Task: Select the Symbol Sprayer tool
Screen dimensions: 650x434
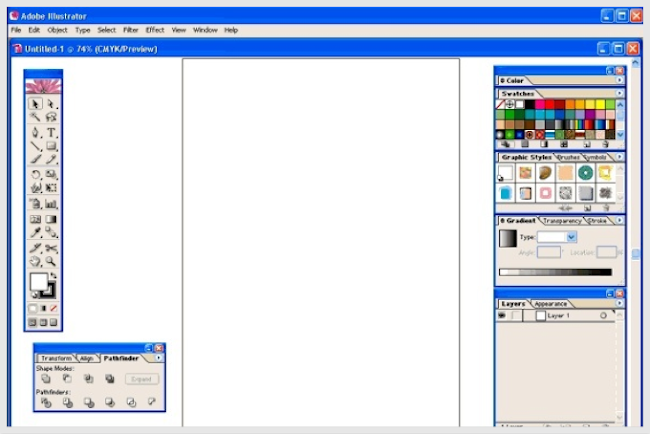Action: pos(35,204)
